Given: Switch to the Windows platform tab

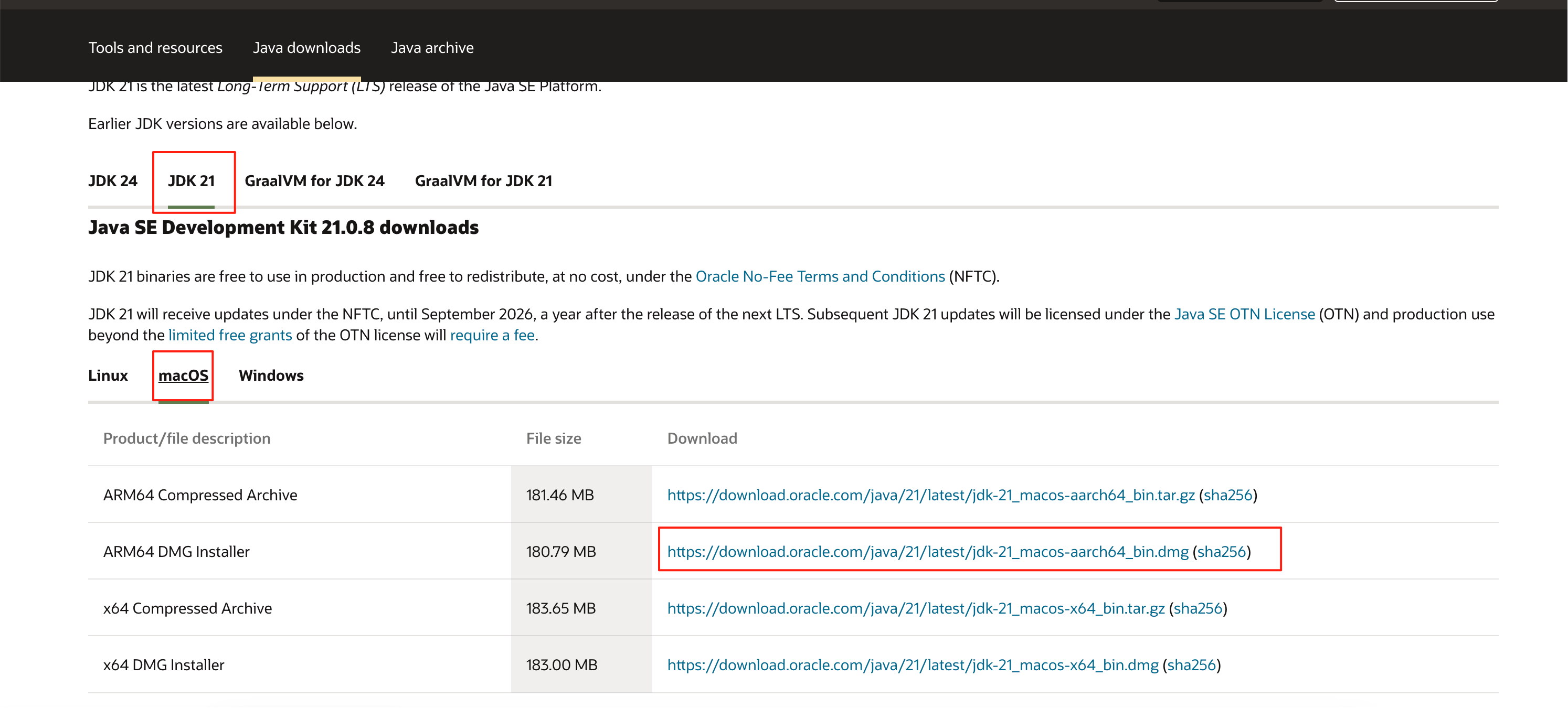Looking at the screenshot, I should [x=271, y=376].
